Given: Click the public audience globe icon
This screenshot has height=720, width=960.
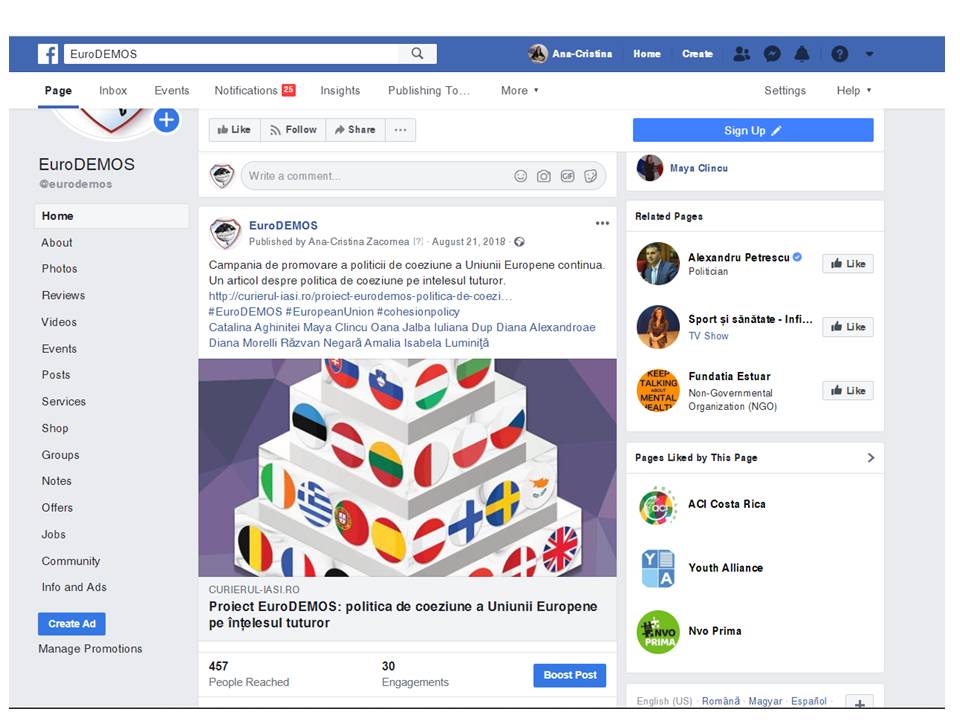Looking at the screenshot, I should pyautogui.click(x=519, y=242).
